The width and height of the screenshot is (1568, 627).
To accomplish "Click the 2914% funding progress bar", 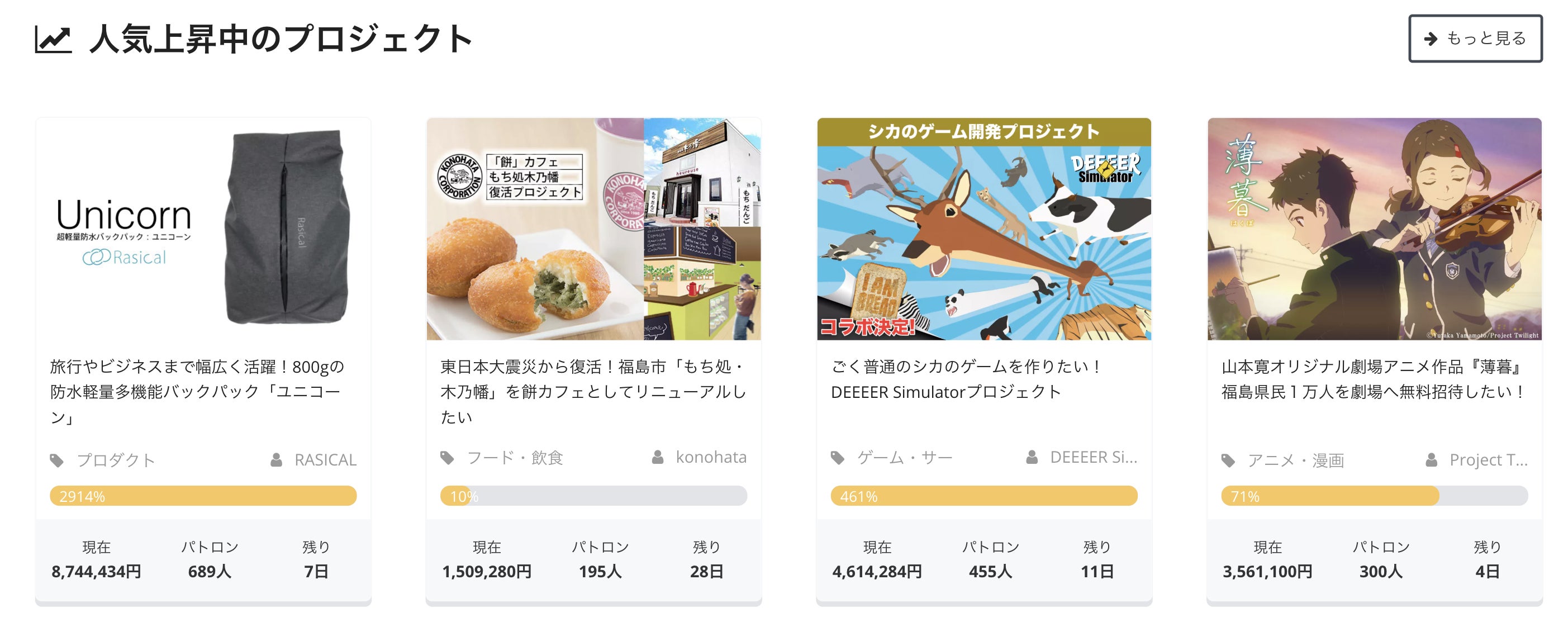I will pos(203,496).
